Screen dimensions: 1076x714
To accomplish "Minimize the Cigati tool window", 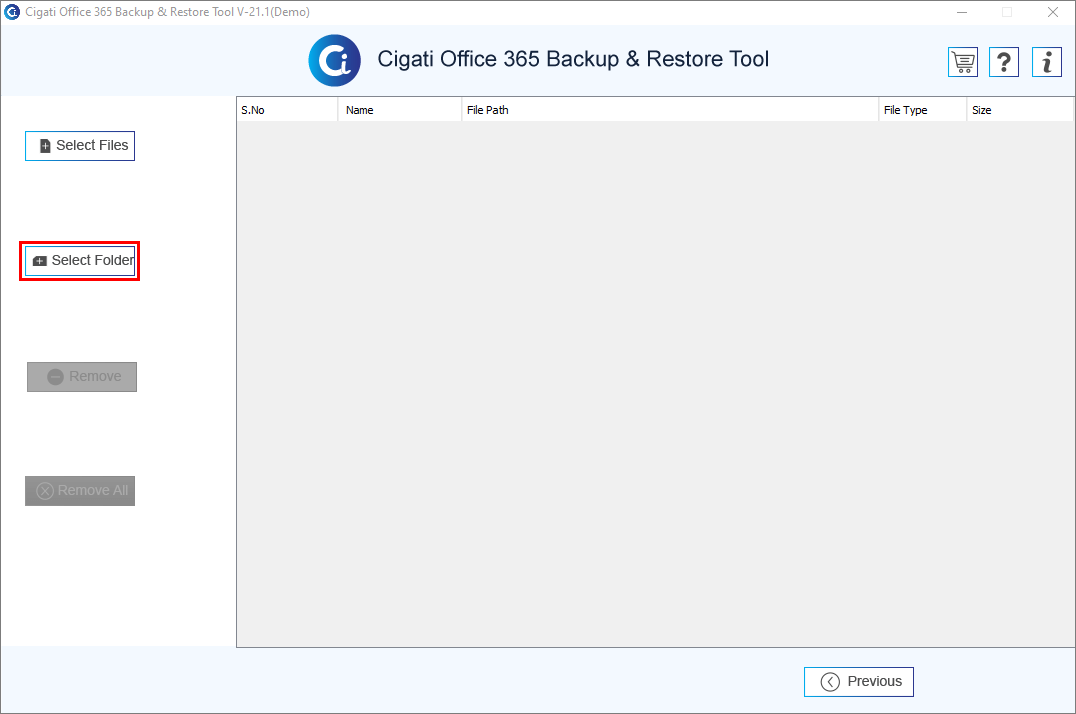I will pos(962,12).
